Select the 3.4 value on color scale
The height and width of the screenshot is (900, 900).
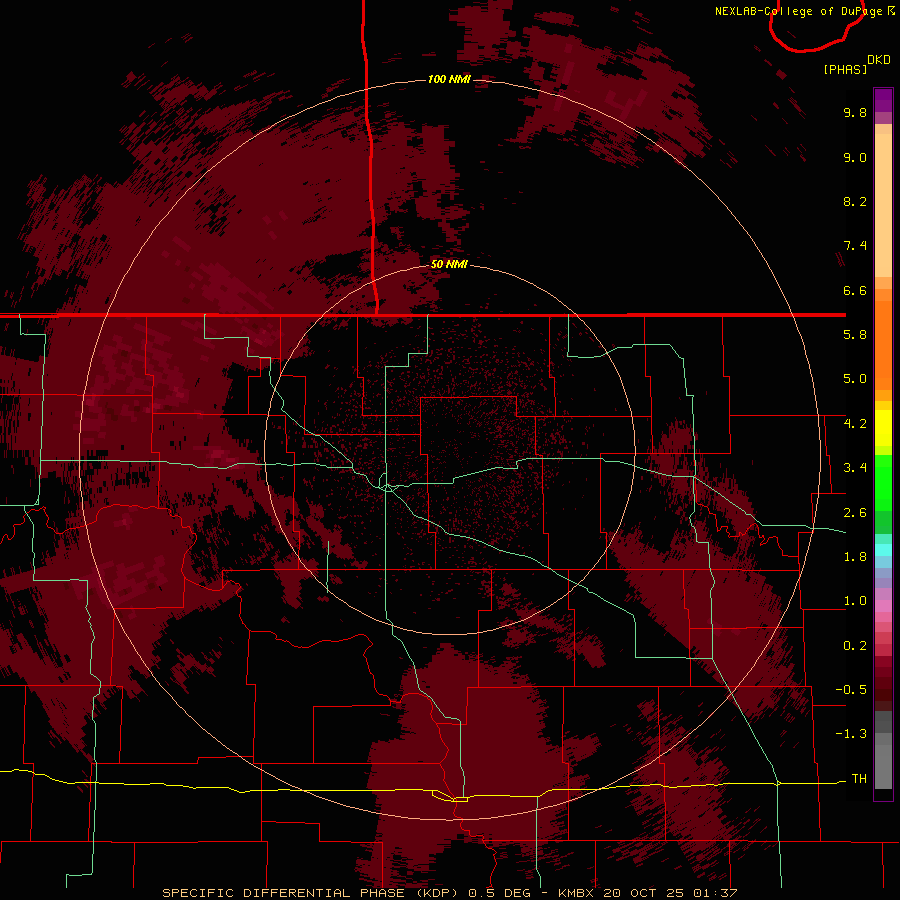pos(855,468)
